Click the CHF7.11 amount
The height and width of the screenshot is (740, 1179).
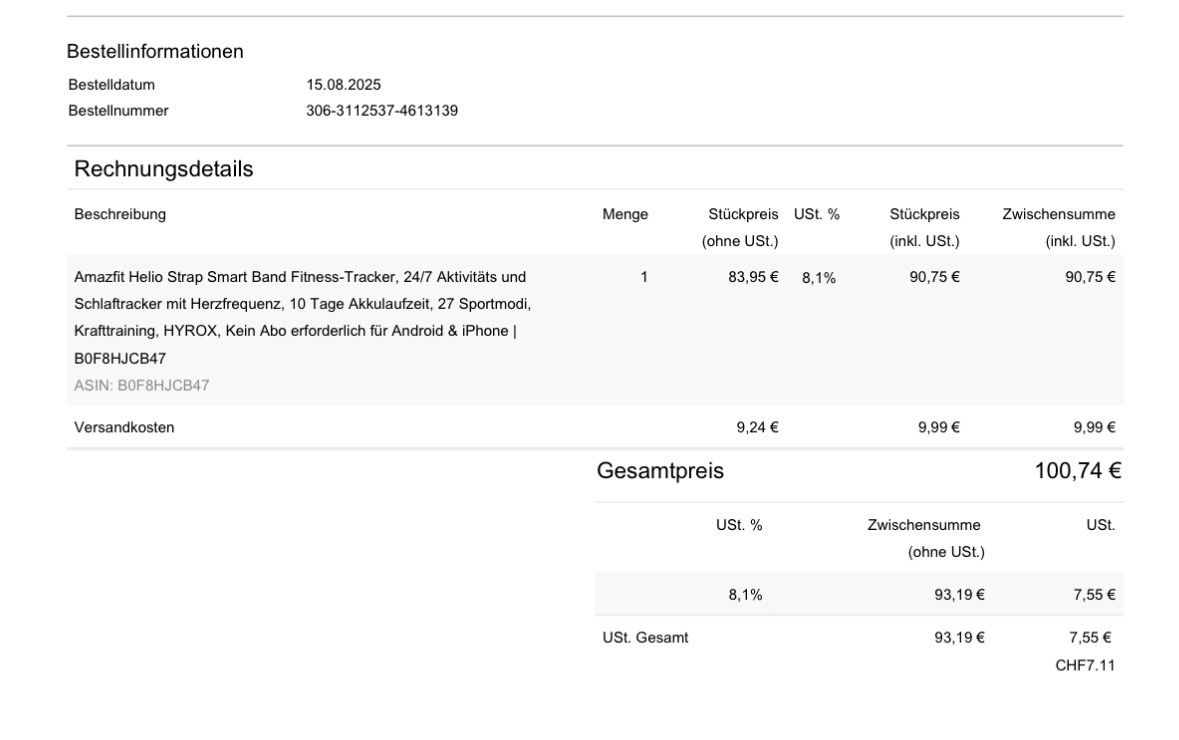[x=1084, y=665]
